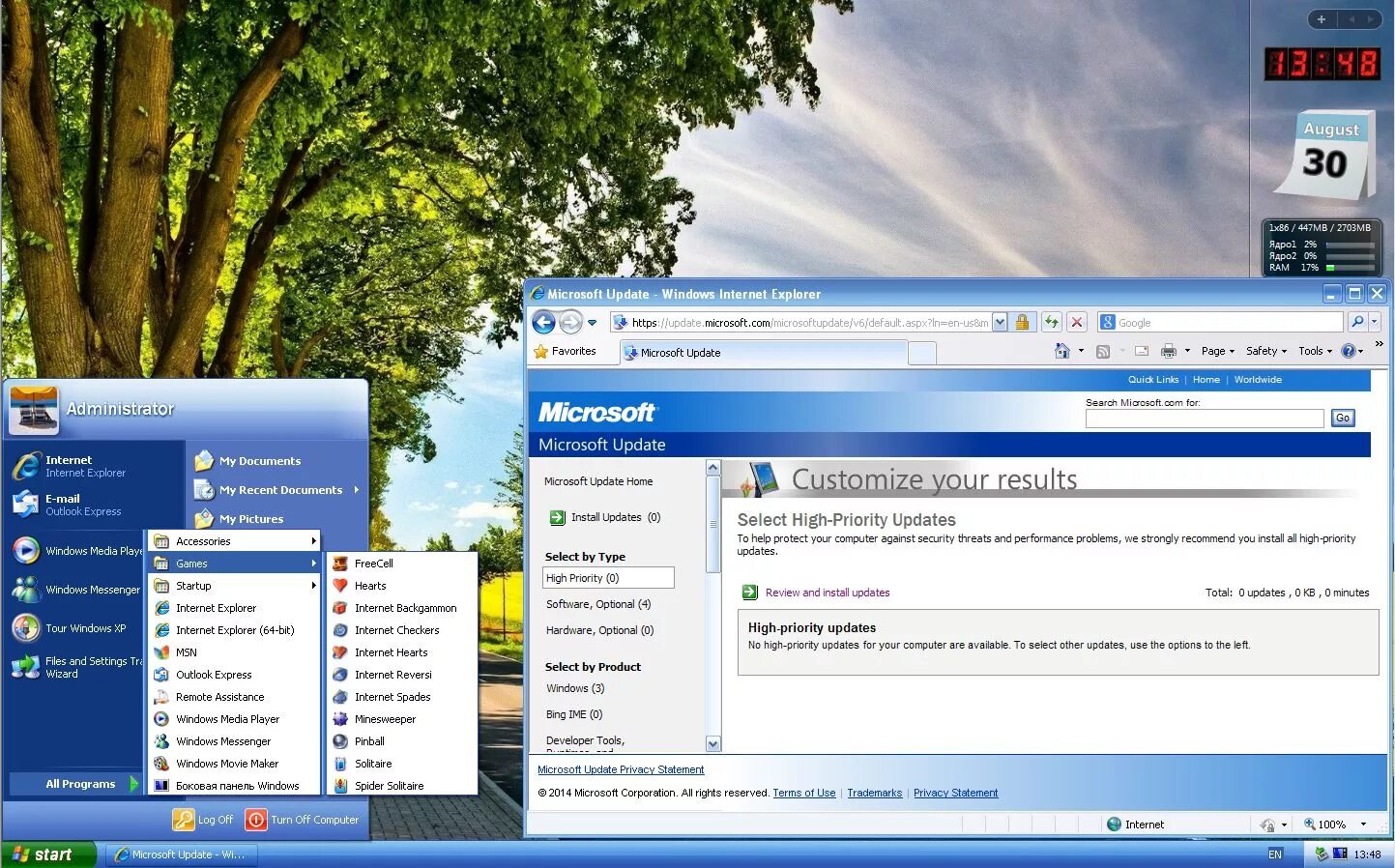
Task: Launch MSN from programs list
Action: pos(235,652)
